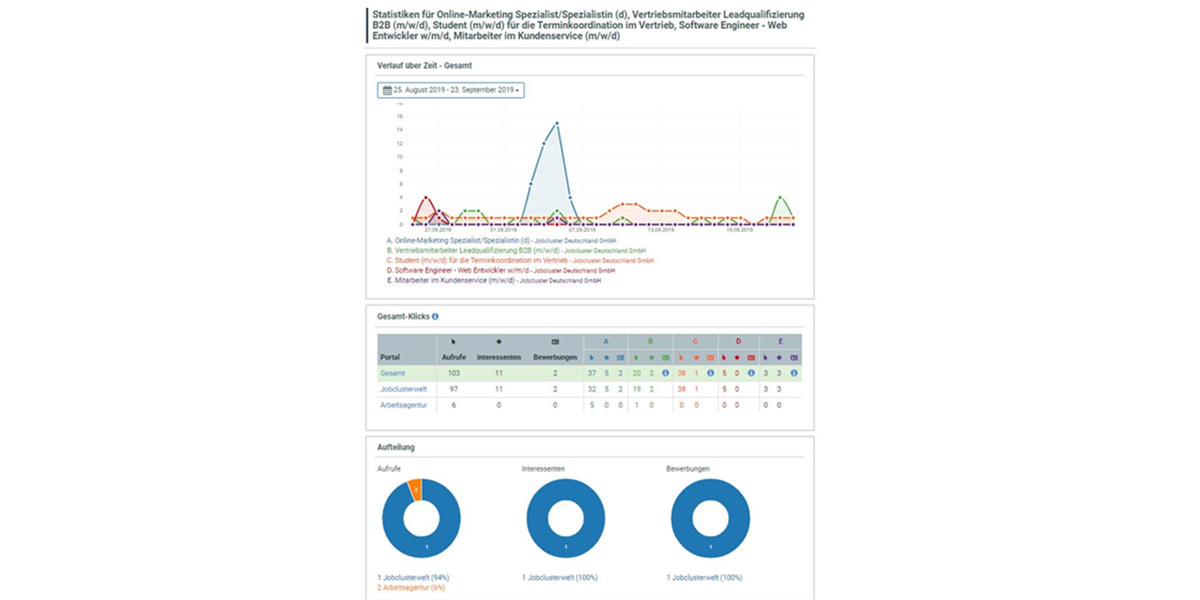Click red application card icon under column D
The width and height of the screenshot is (1200, 600).
(x=751, y=357)
